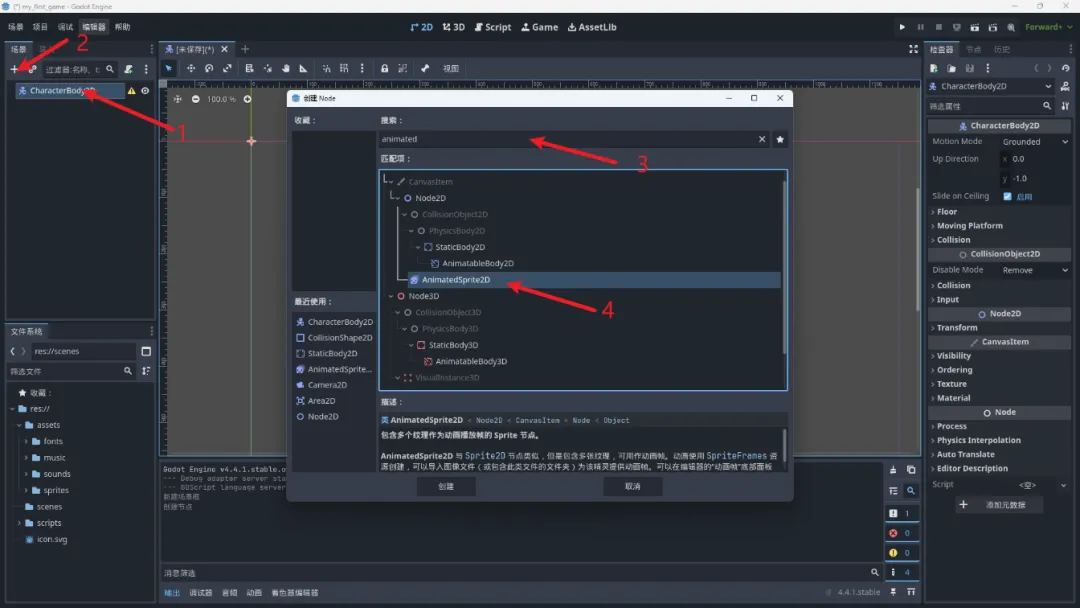The image size is (1080, 608).
Task: Expand the Floor section in inspector
Action: pos(947,211)
